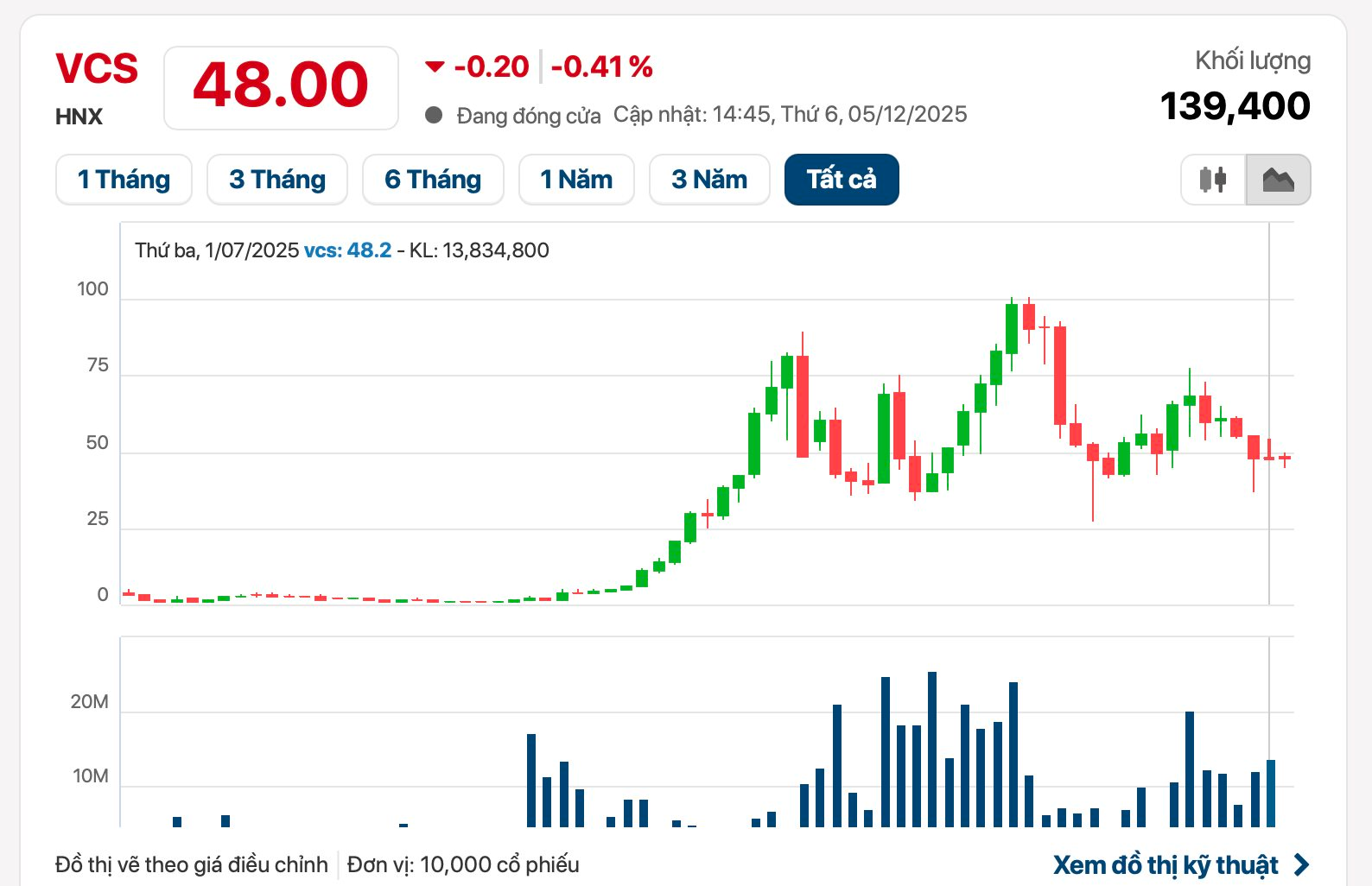The image size is (1372, 886).
Task: Click the rightmost candlestick on the price chart
Action: tap(1286, 458)
